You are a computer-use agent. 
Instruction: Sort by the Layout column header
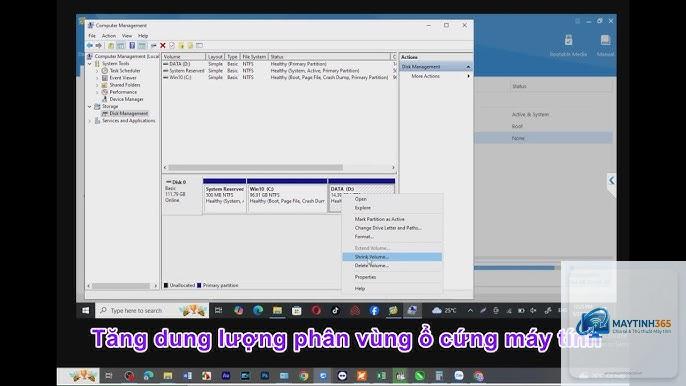tap(215, 57)
